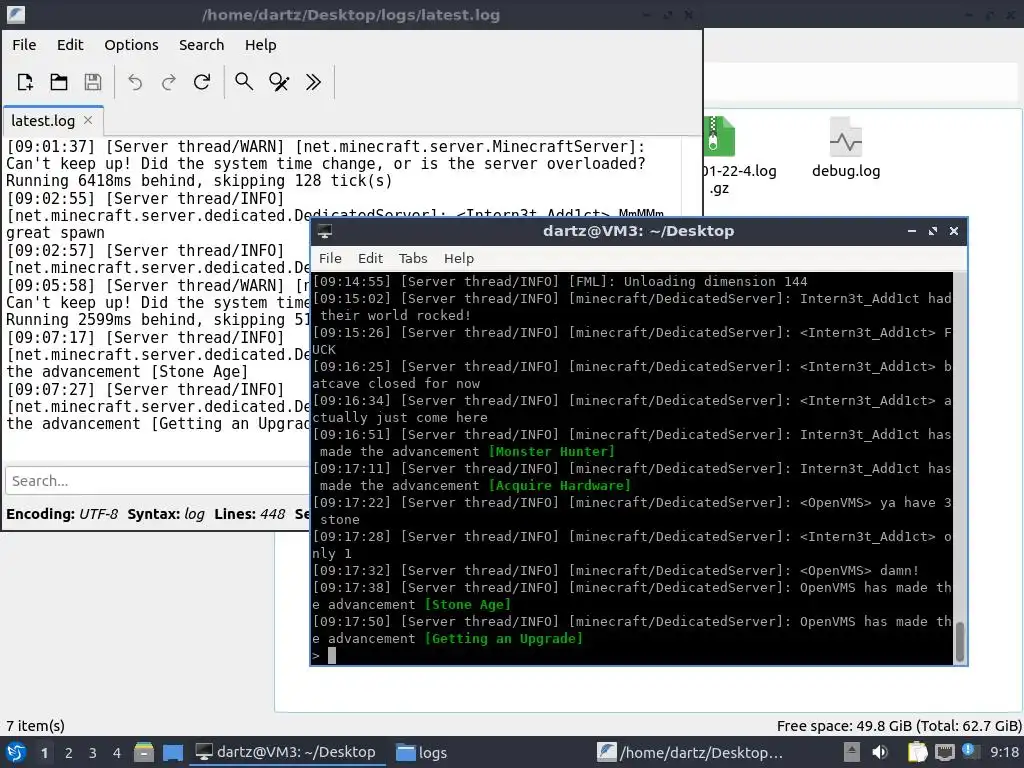The image size is (1024, 768).
Task: Open the volume control tray icon
Action: [x=880, y=752]
